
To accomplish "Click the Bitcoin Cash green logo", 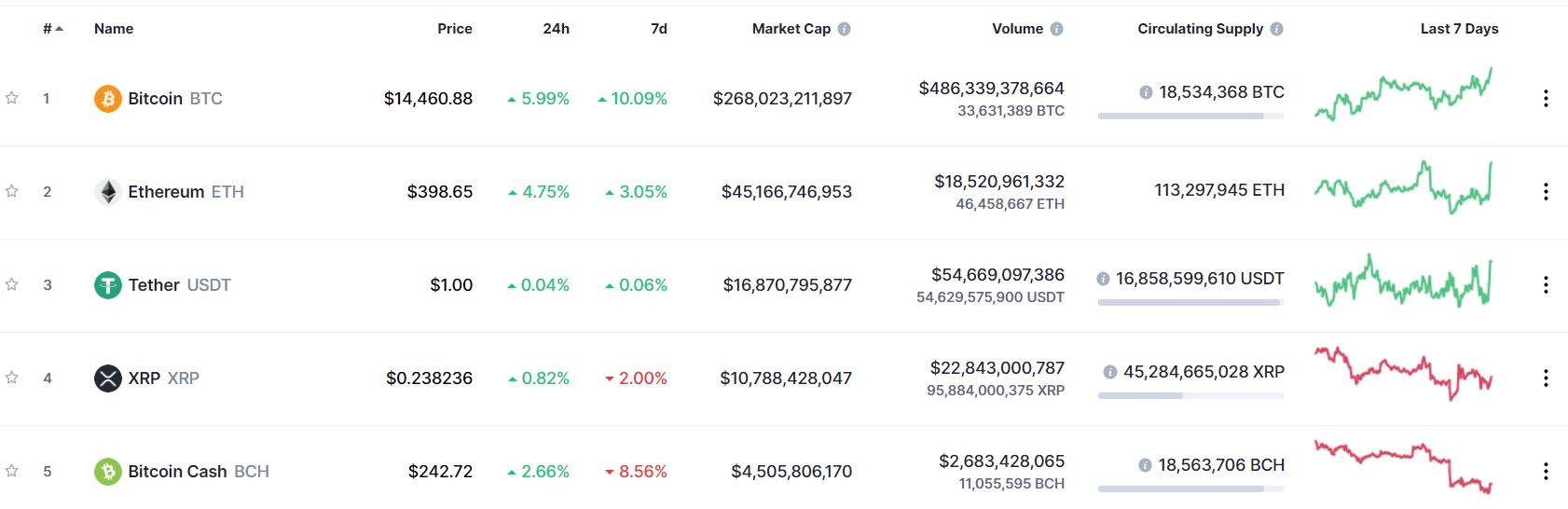I will tap(108, 471).
